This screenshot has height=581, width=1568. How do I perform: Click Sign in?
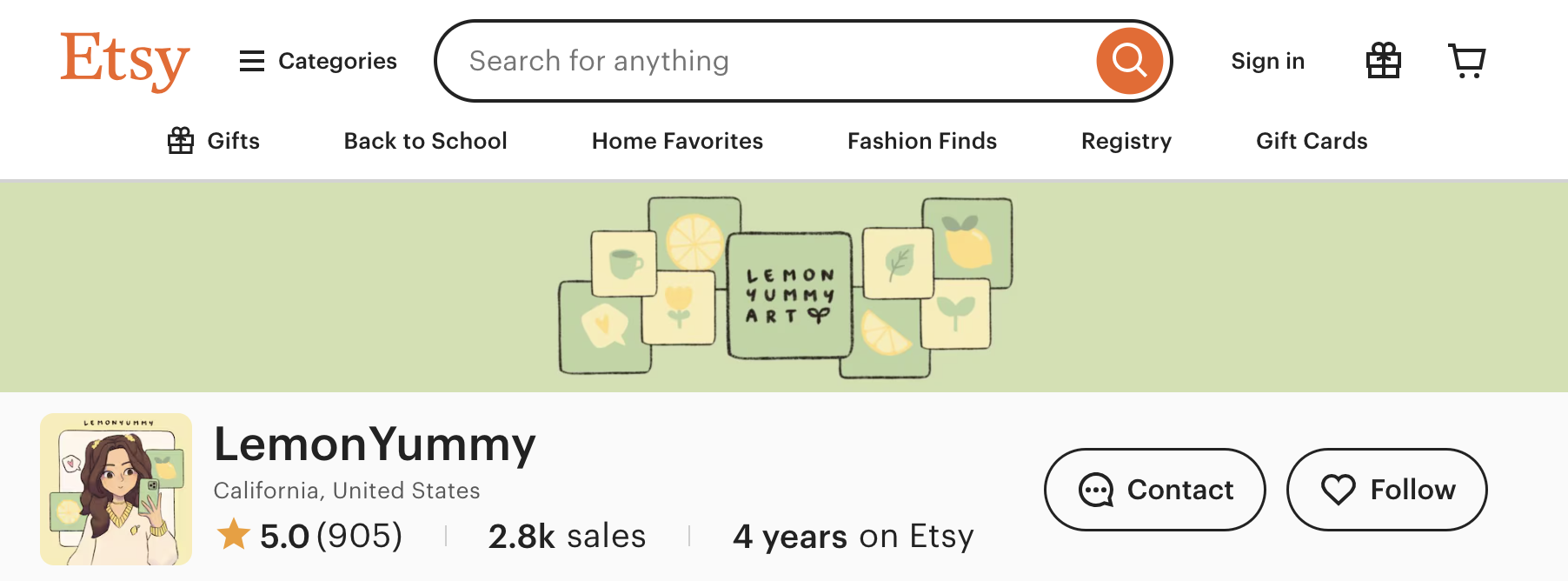click(1267, 60)
